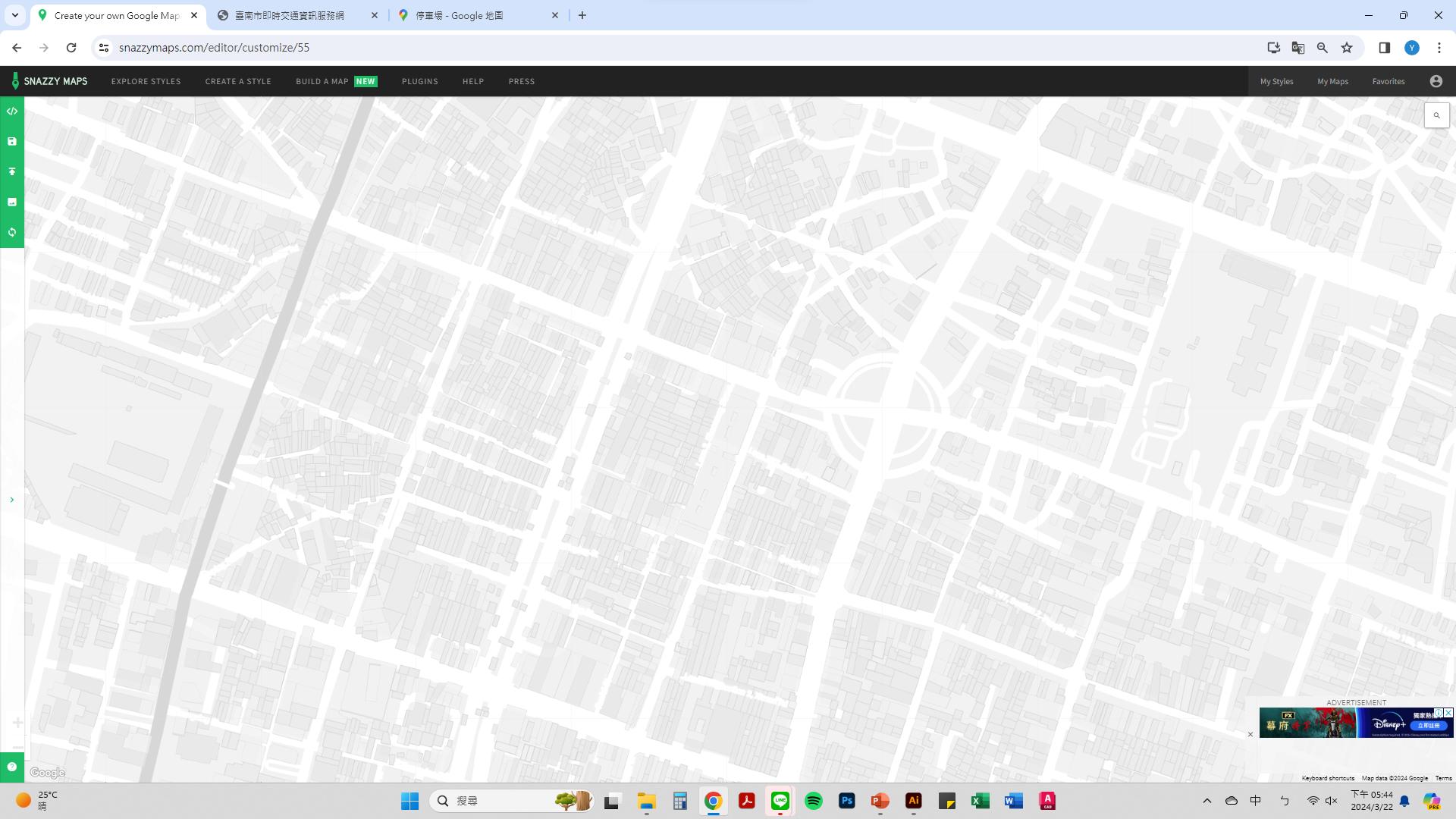Click the publish upload arrow icon

tap(12, 172)
